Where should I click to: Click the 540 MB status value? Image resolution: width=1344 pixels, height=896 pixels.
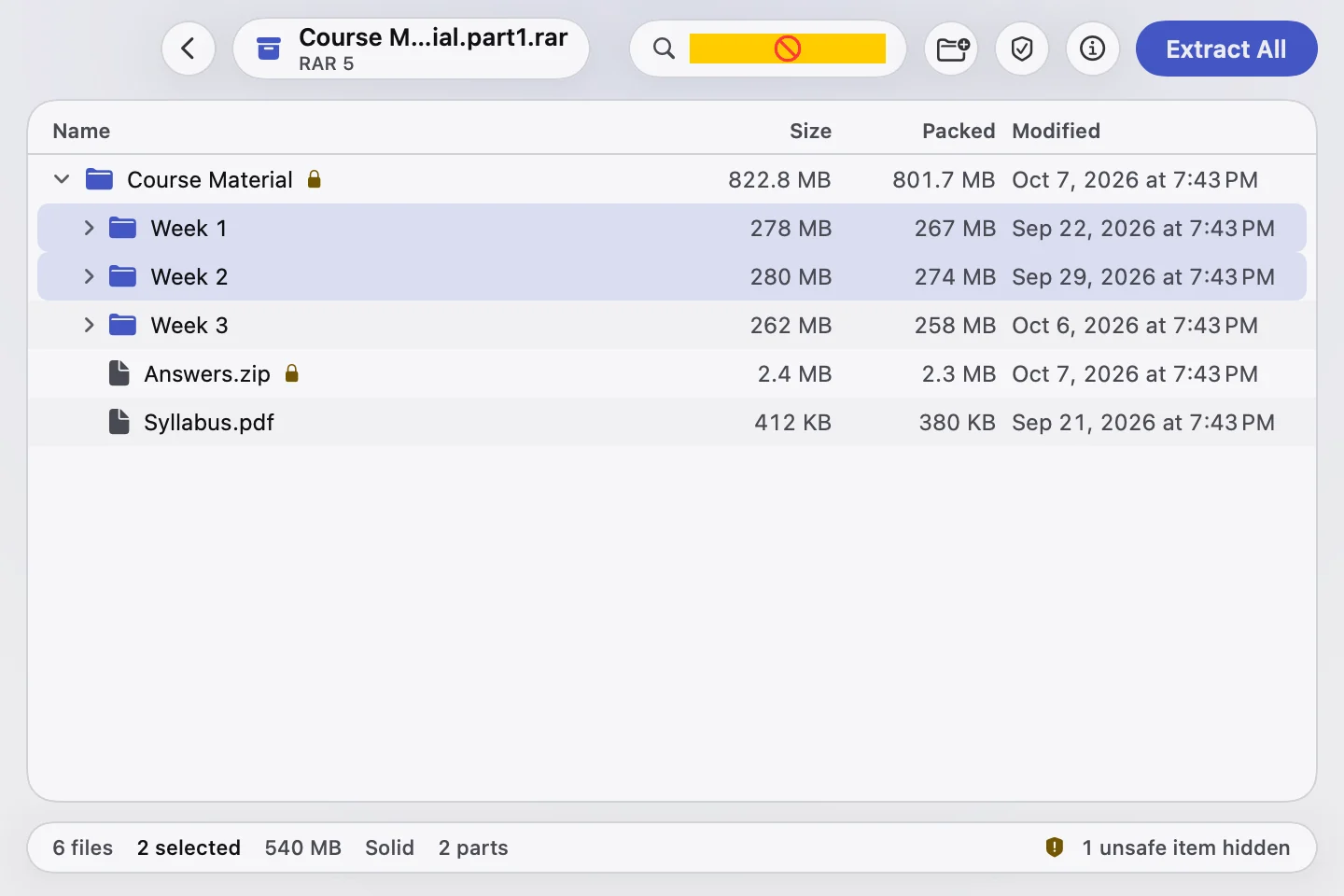302,847
